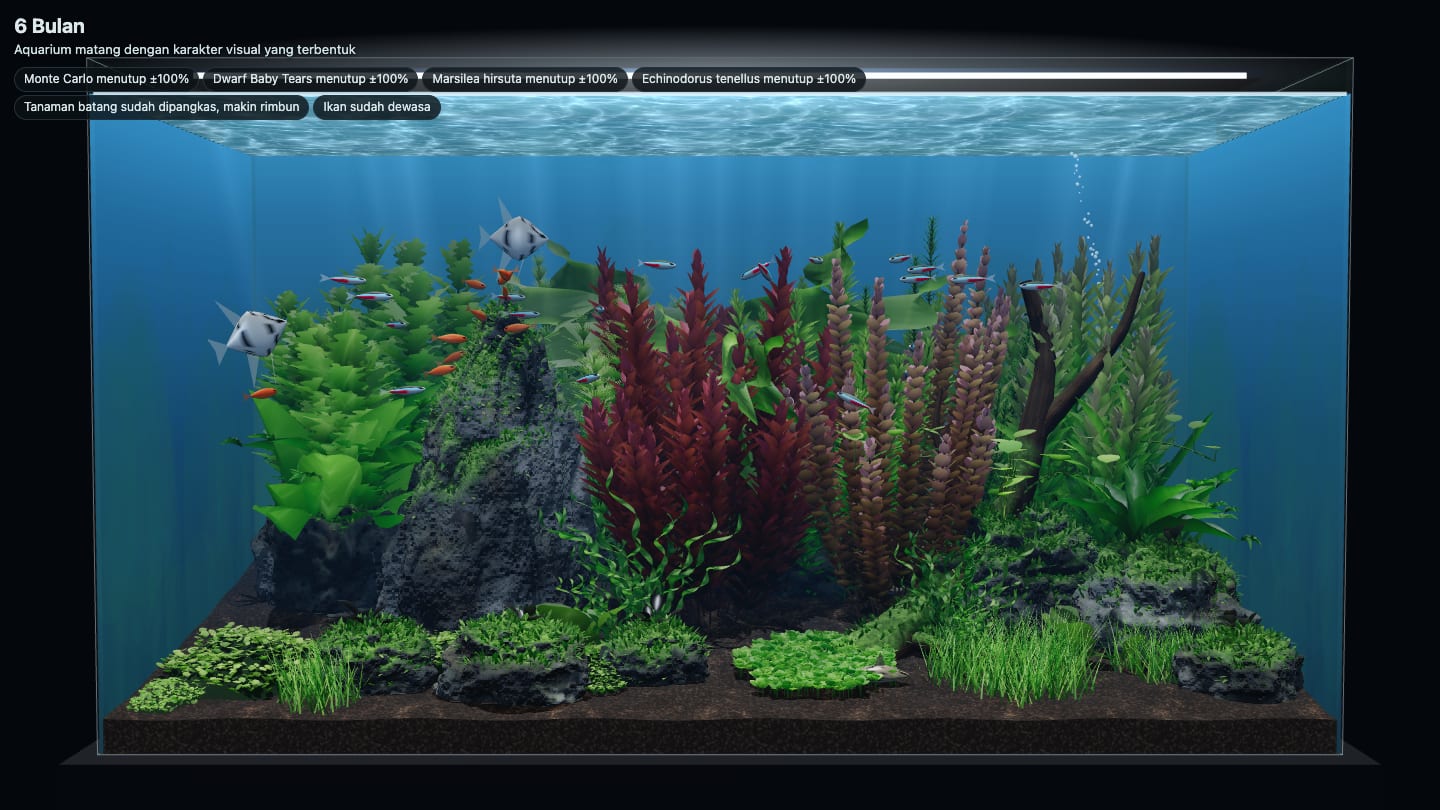1440x810 pixels.
Task: Click the "Marsilea hirsuta menutup ±100%" chip
Action: point(525,79)
